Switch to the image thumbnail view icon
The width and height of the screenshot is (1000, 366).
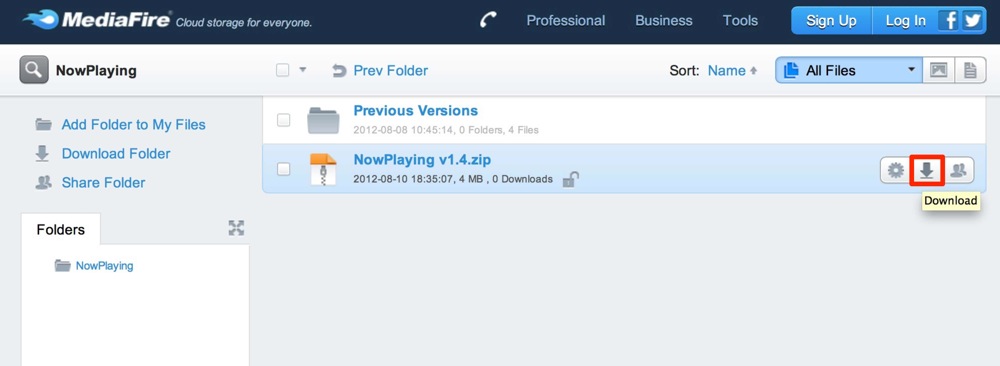pyautogui.click(x=938, y=70)
